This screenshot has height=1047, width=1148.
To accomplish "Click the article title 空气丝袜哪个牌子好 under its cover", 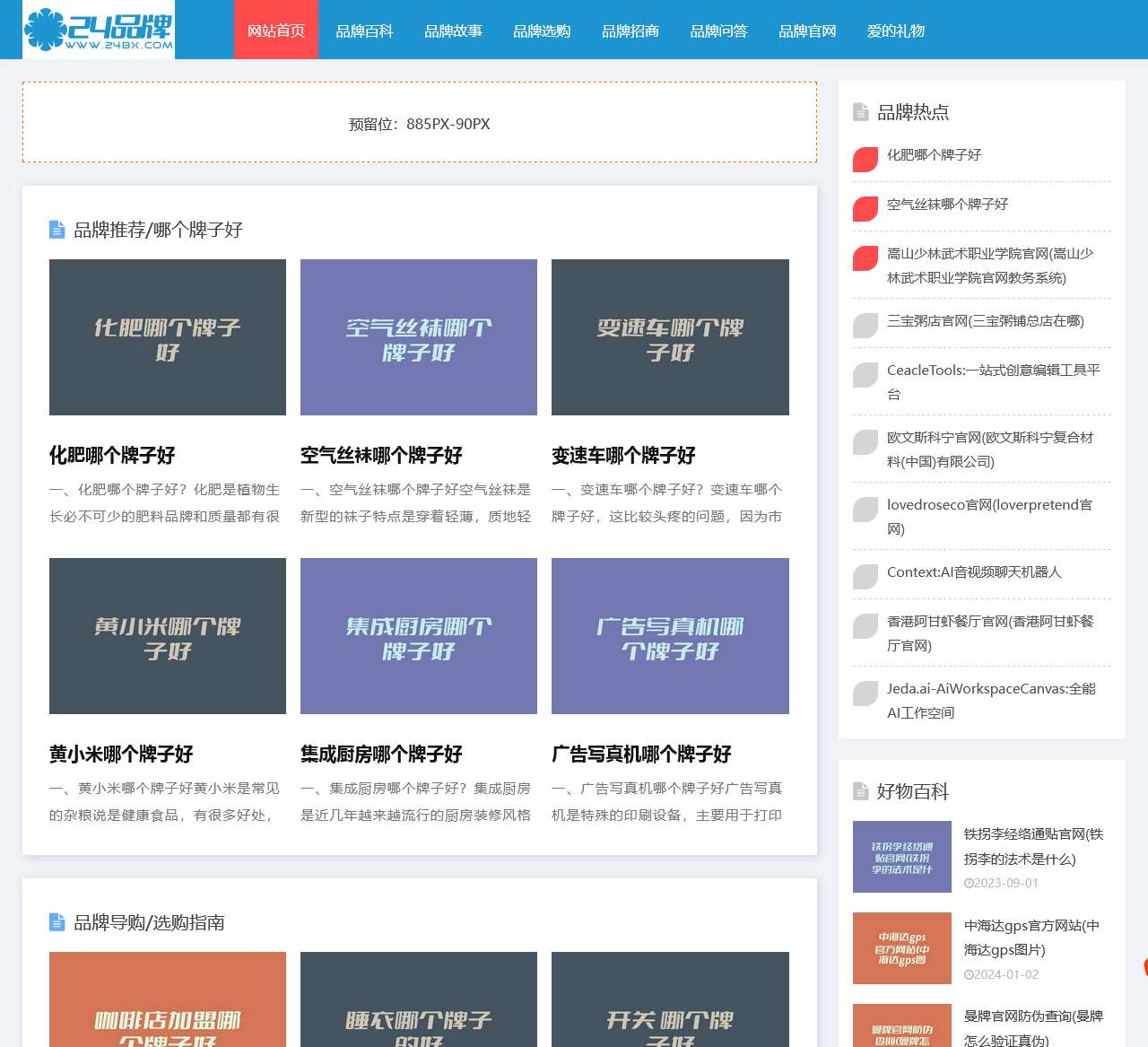I will point(381,455).
